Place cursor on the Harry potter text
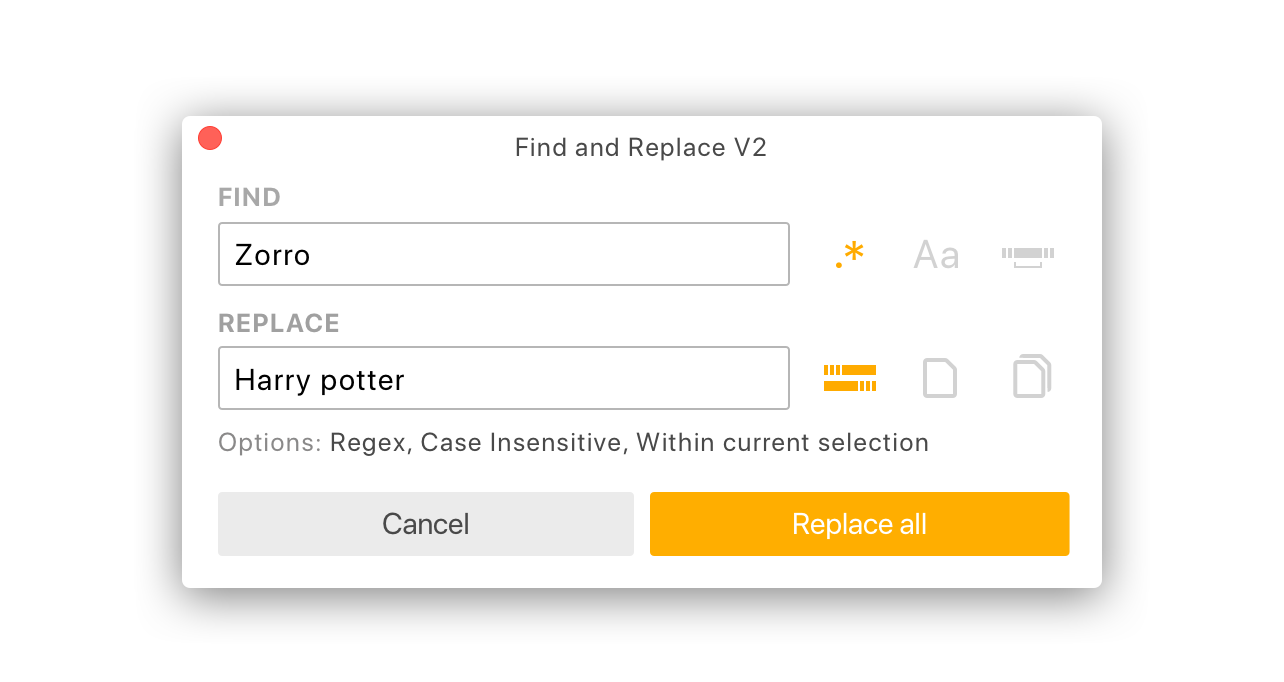This screenshot has width=1284, height=682. [x=319, y=380]
